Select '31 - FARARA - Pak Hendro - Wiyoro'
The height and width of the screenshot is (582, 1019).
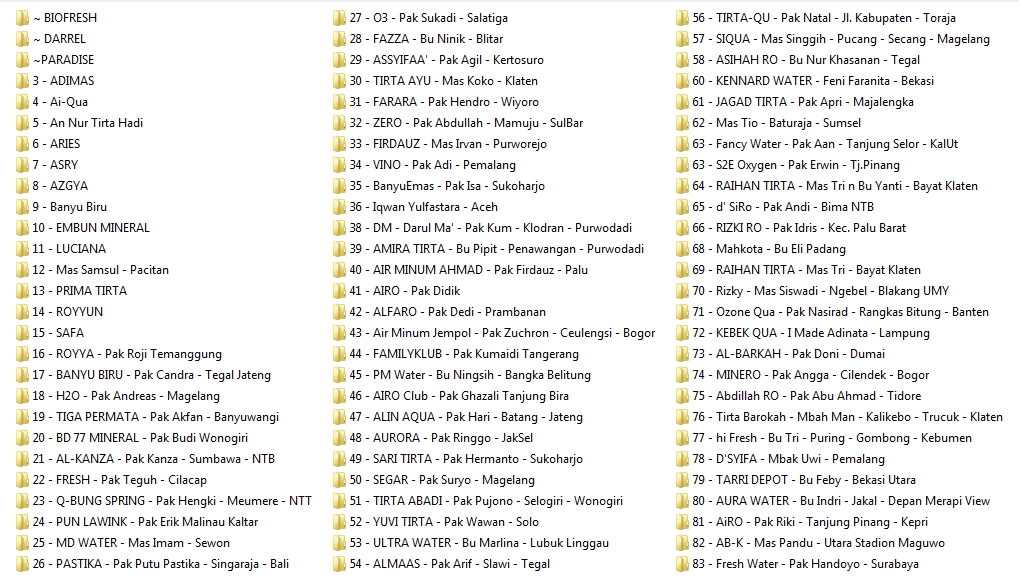click(445, 102)
